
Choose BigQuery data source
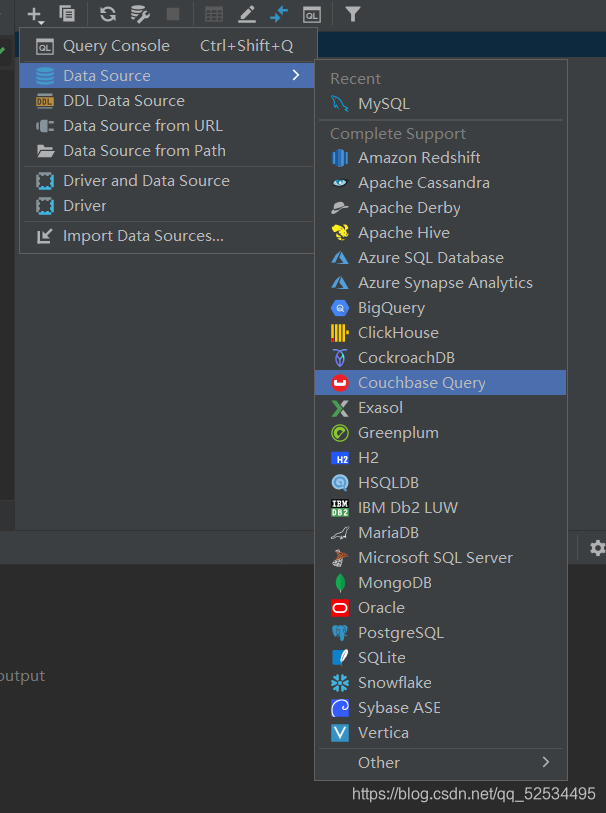tap(441, 308)
